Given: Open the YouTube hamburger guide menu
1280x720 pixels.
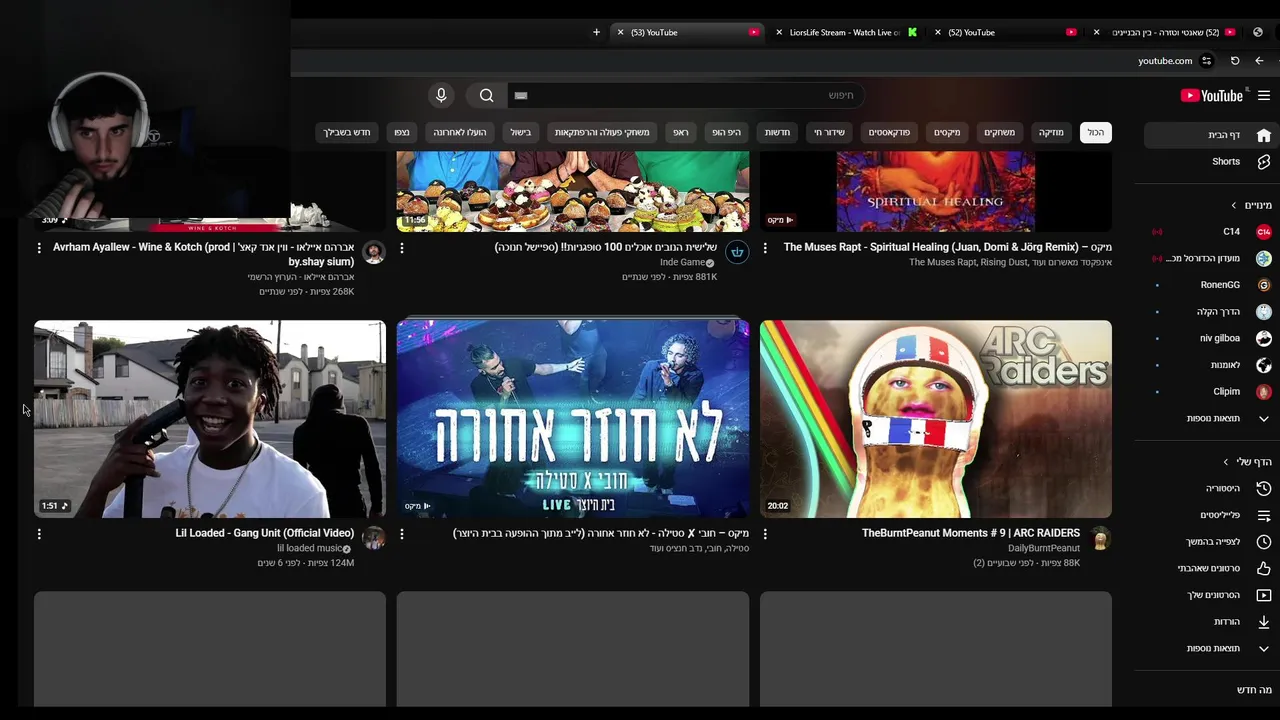Looking at the screenshot, I should tap(1264, 96).
